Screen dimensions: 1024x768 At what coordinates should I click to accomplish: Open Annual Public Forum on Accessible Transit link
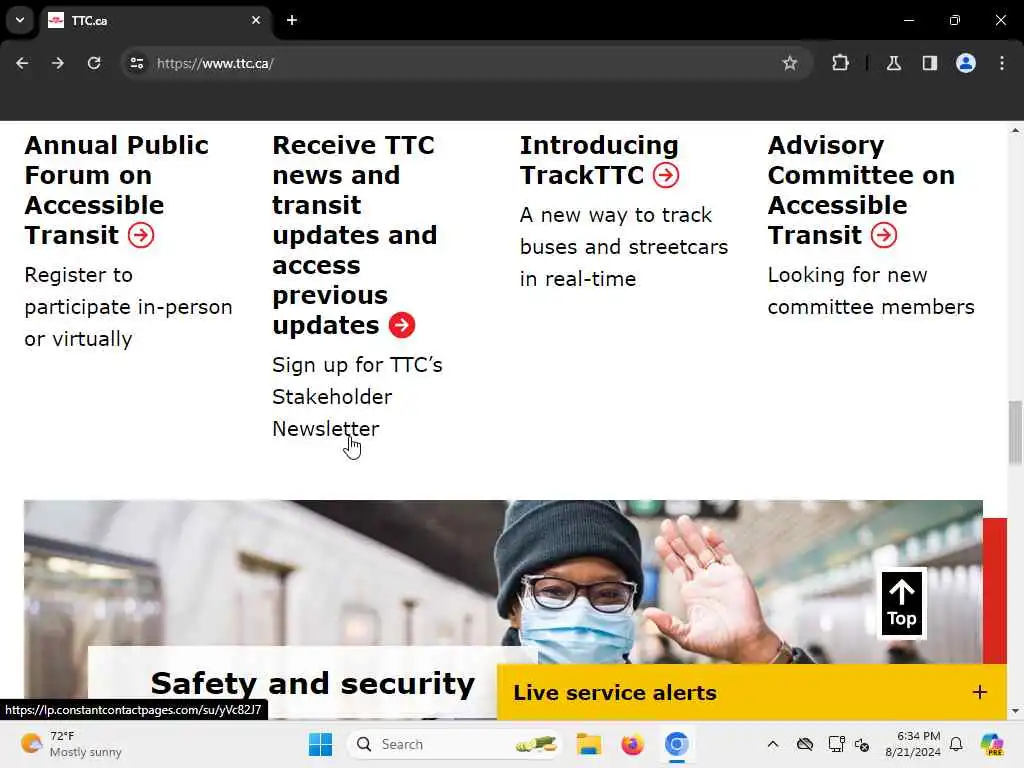[116, 190]
